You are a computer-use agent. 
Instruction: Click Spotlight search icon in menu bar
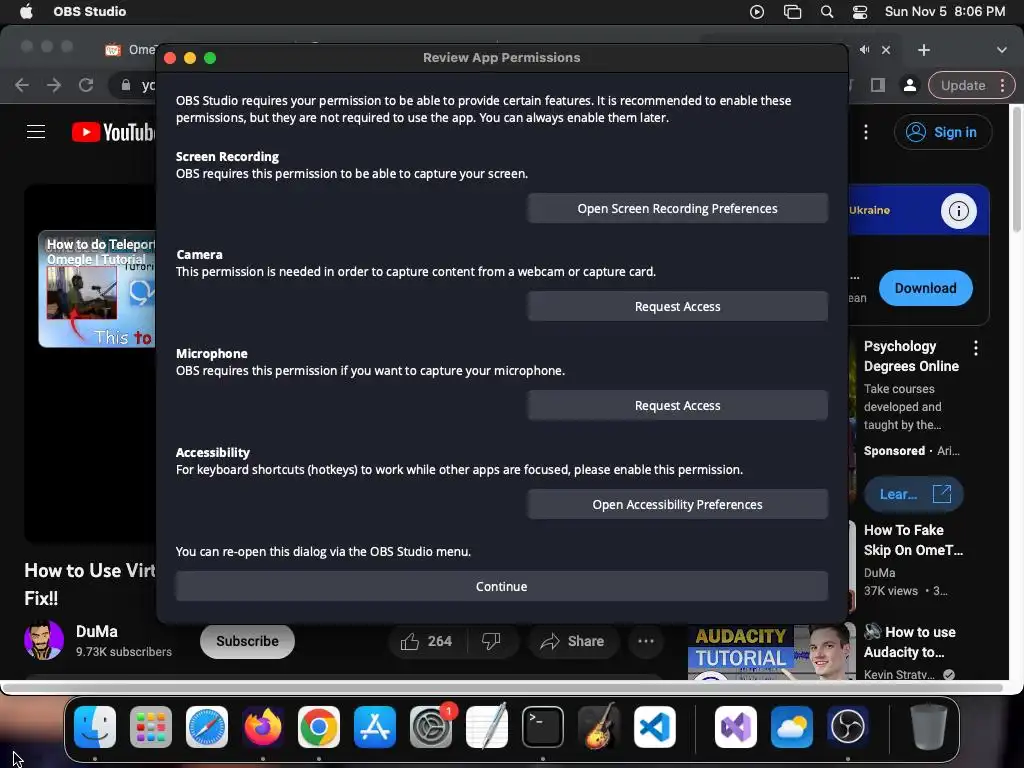point(827,12)
